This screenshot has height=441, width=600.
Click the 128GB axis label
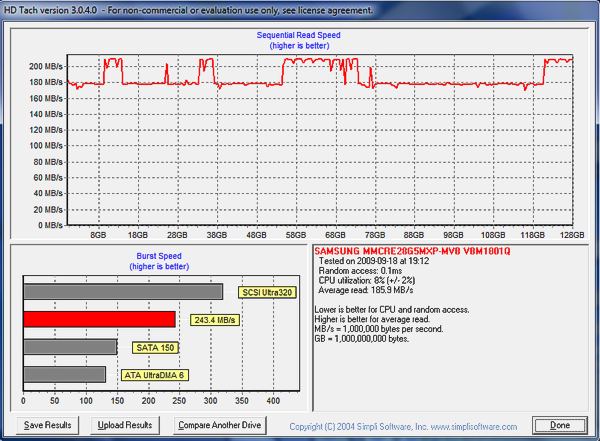click(572, 235)
